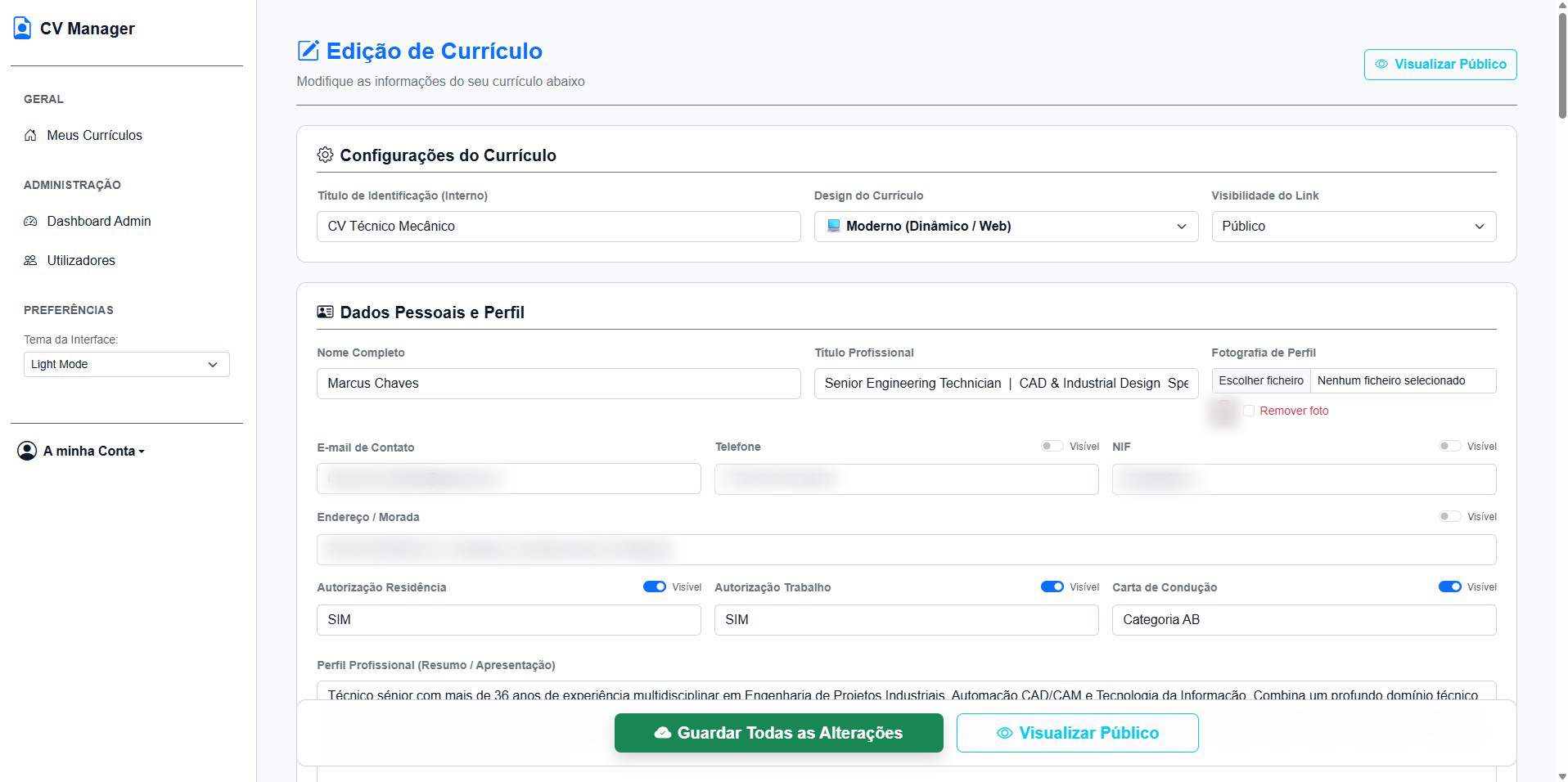Click the E-mail de Contato input field
This screenshot has height=782, width=1568.
point(509,479)
